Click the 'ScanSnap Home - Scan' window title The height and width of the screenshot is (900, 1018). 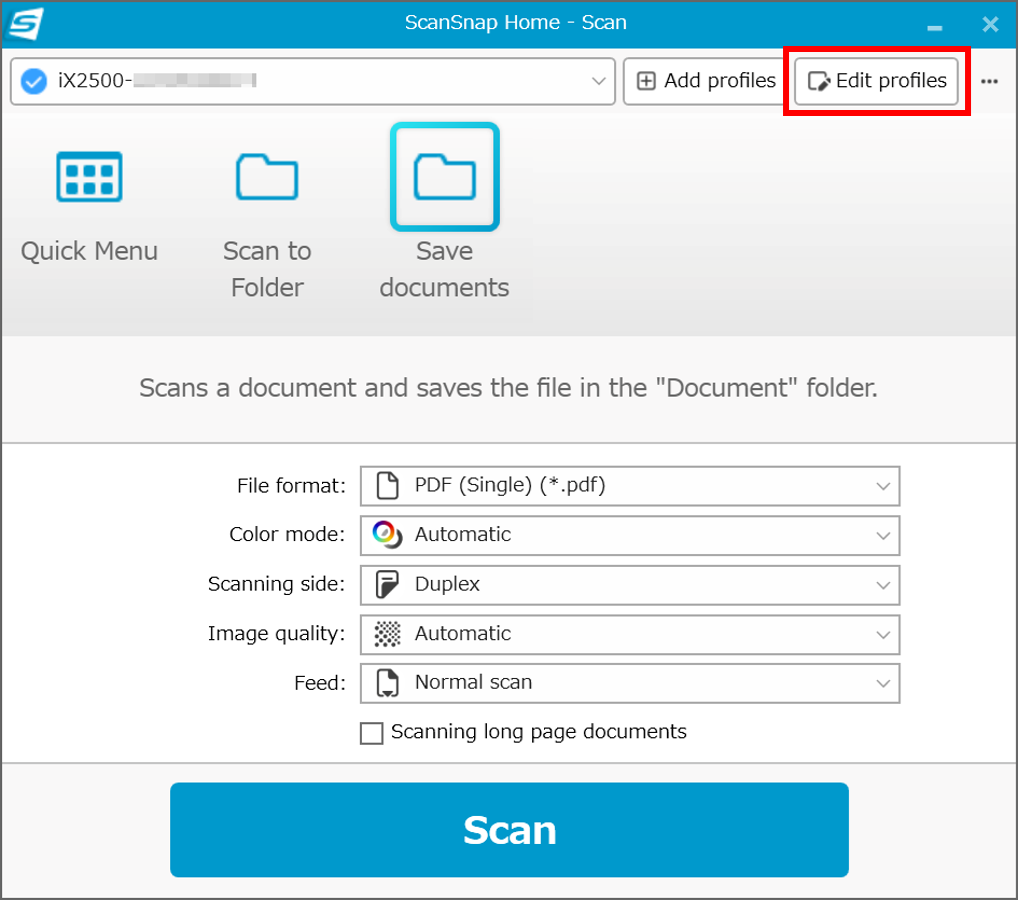[x=515, y=23]
